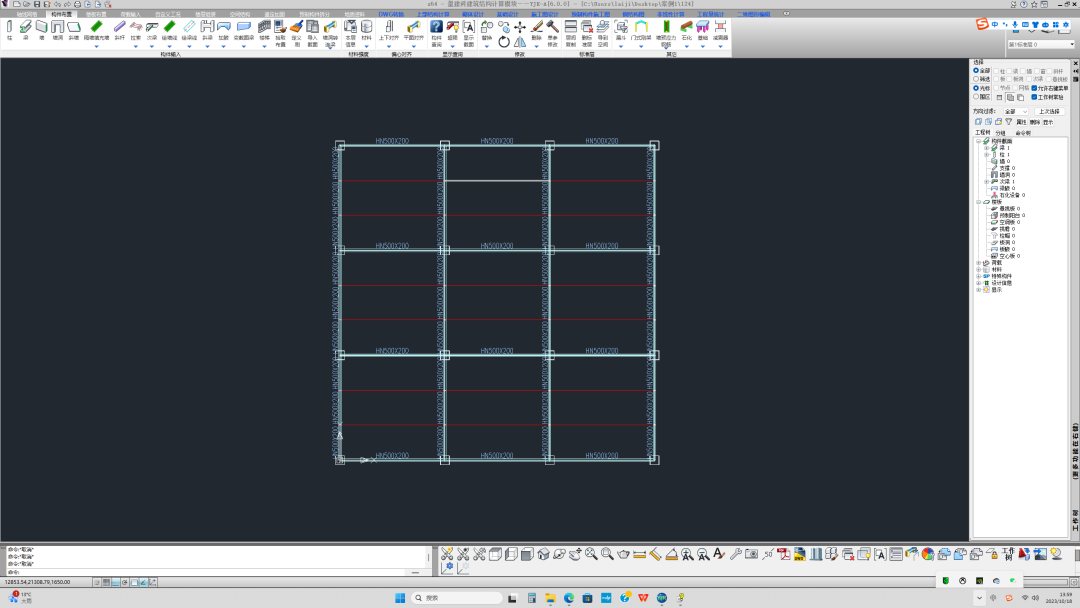Uncheck 工作树紧贴 checkbox
The image size is (1080, 608).
[1035, 97]
